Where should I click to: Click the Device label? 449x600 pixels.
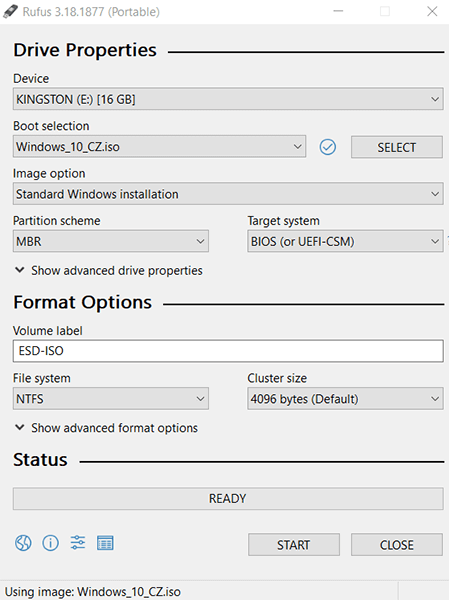pyautogui.click(x=31, y=78)
